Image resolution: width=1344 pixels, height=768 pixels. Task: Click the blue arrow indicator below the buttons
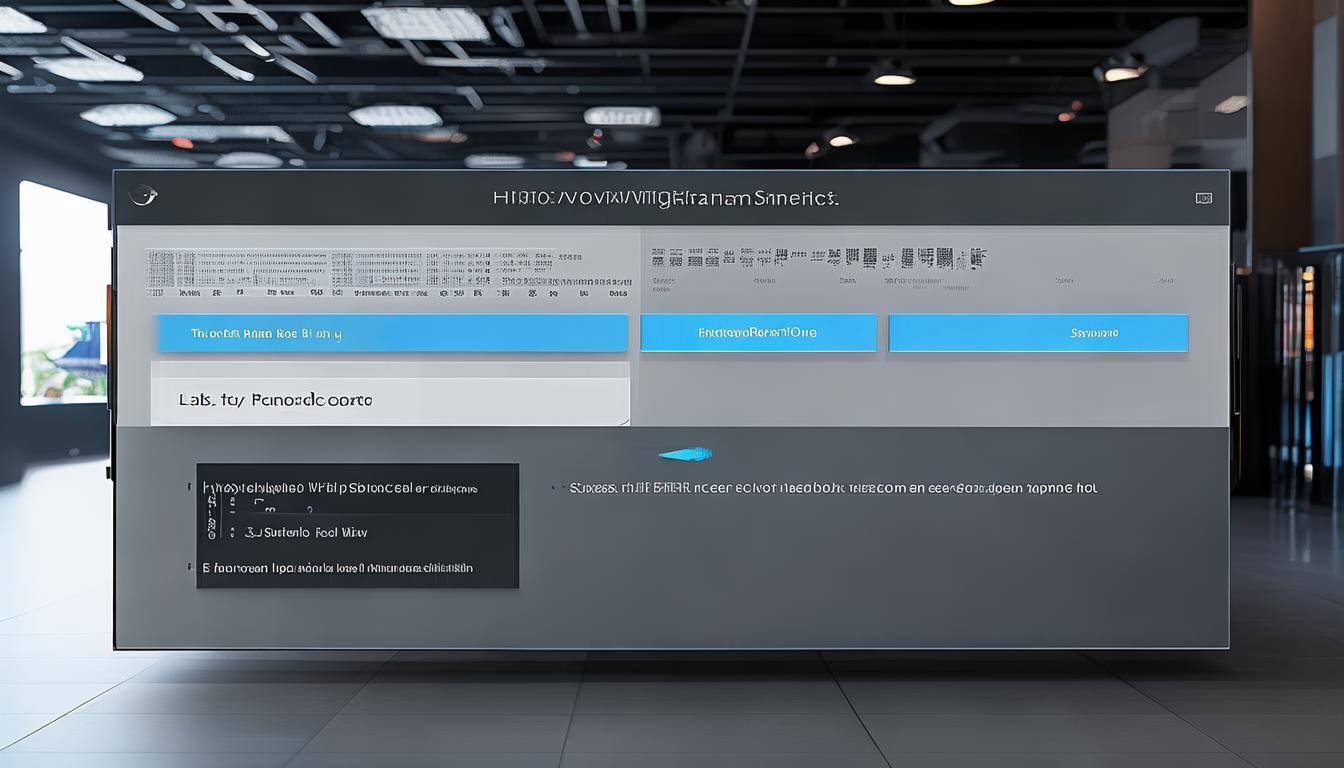coord(686,455)
